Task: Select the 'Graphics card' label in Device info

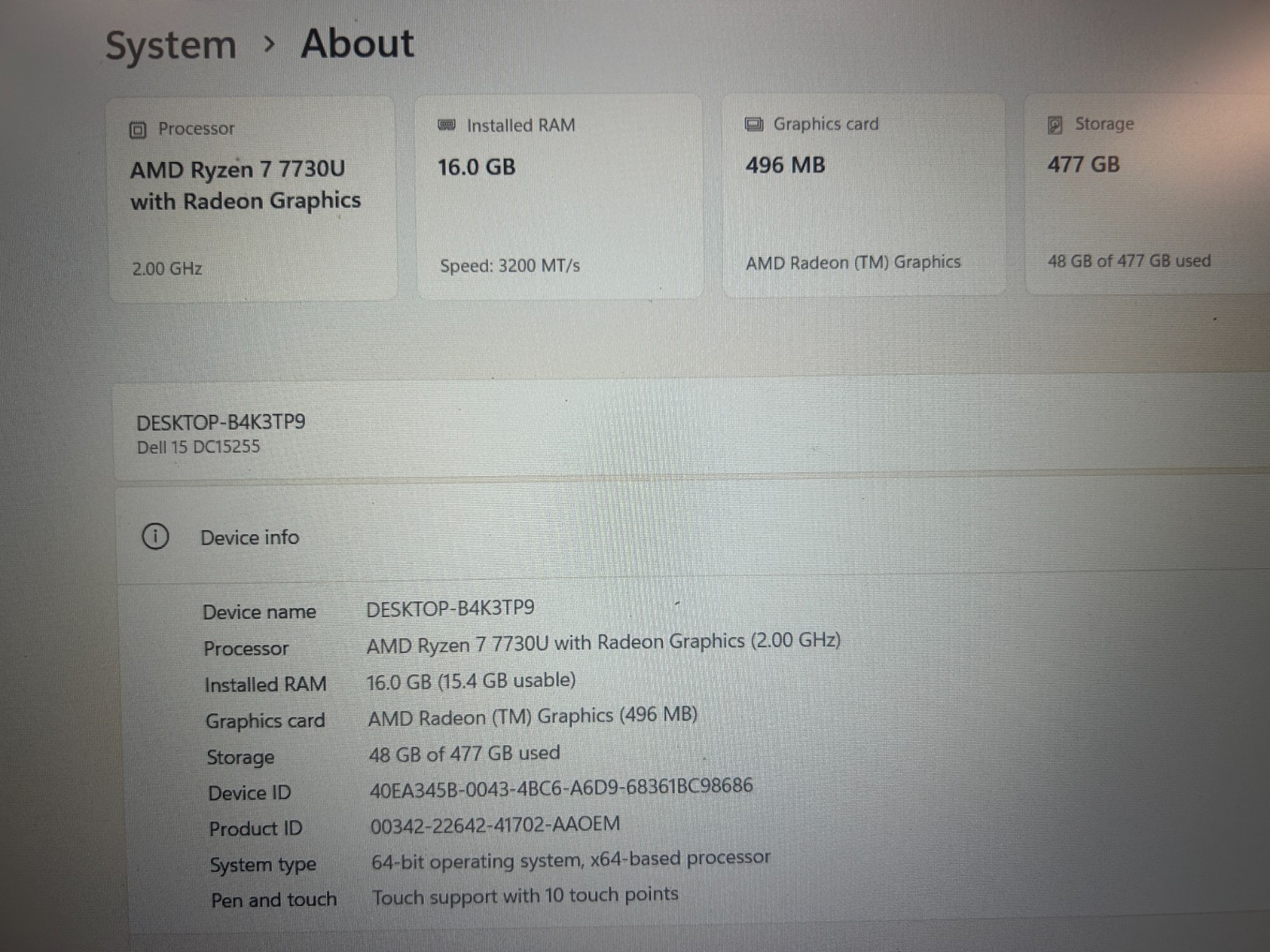Action: pos(265,721)
